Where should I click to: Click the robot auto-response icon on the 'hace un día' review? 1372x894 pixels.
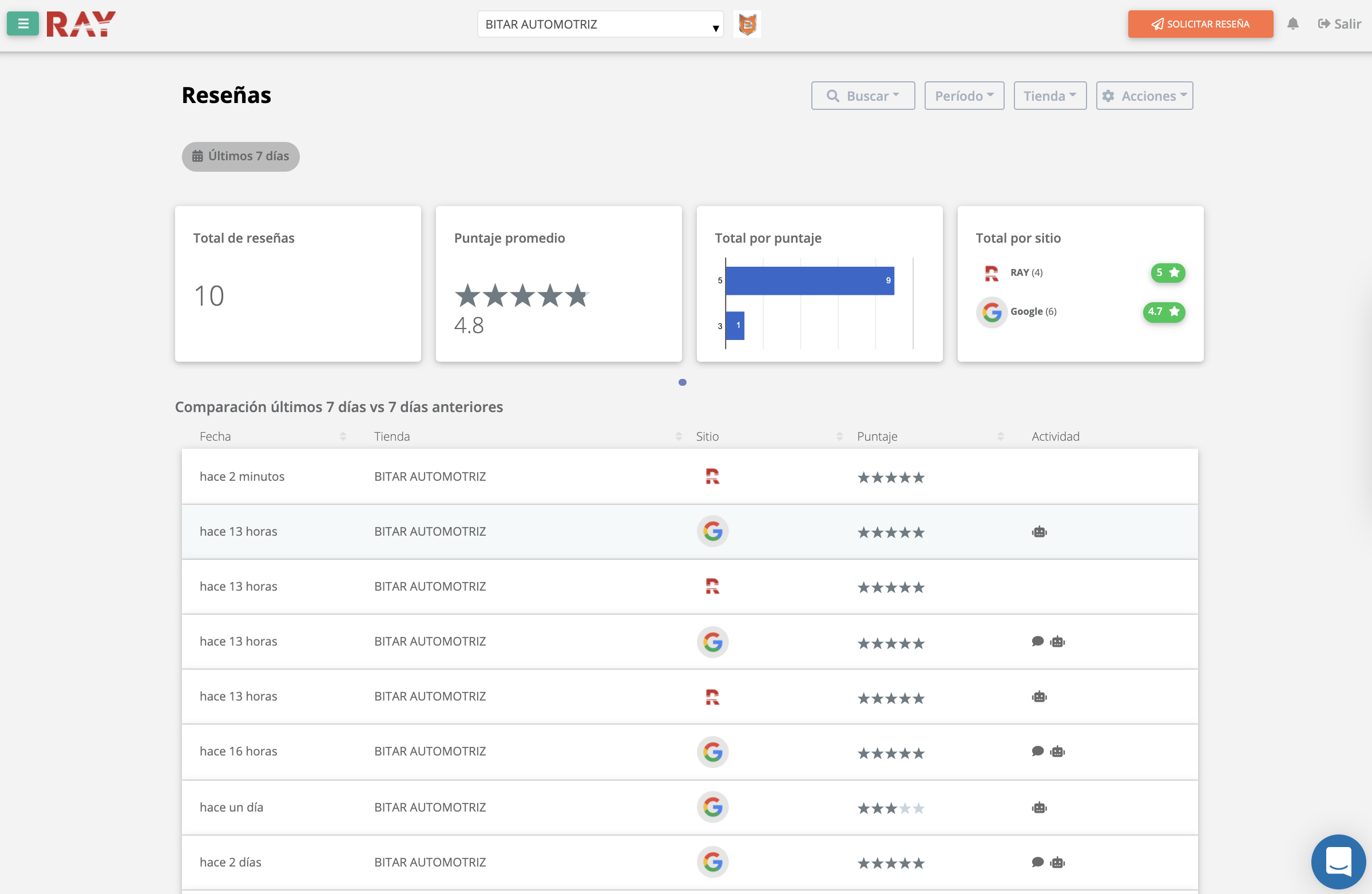coord(1039,808)
